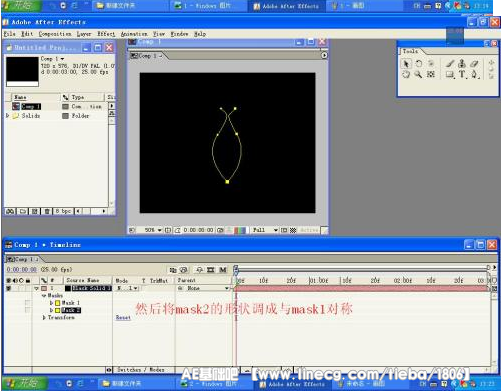
Task: Open the Parent None dropdown
Action: pyautogui.click(x=204, y=288)
